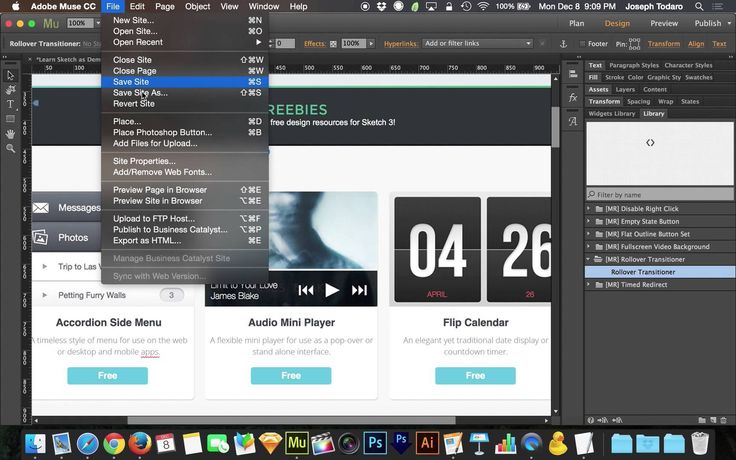Image resolution: width=736 pixels, height=460 pixels.
Task: Switch to the Layers tab
Action: point(625,90)
